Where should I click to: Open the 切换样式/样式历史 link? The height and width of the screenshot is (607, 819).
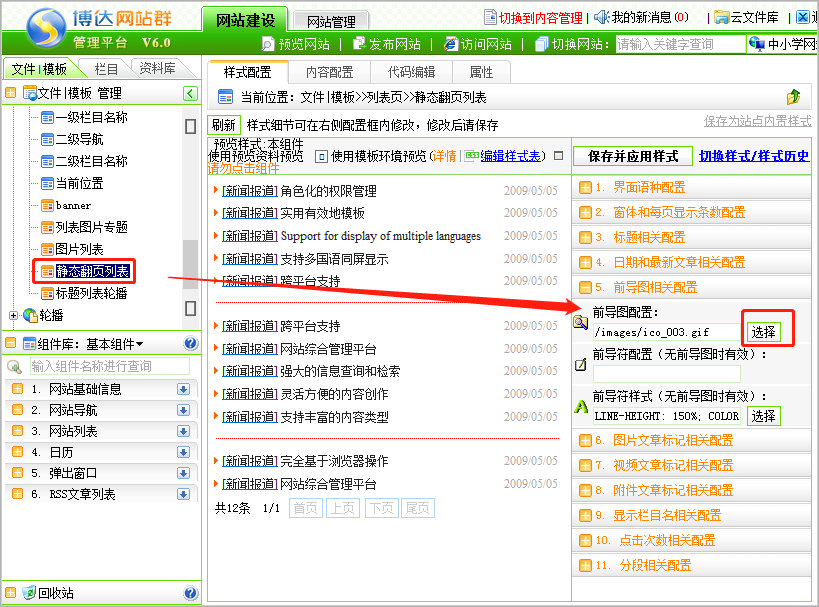(754, 156)
